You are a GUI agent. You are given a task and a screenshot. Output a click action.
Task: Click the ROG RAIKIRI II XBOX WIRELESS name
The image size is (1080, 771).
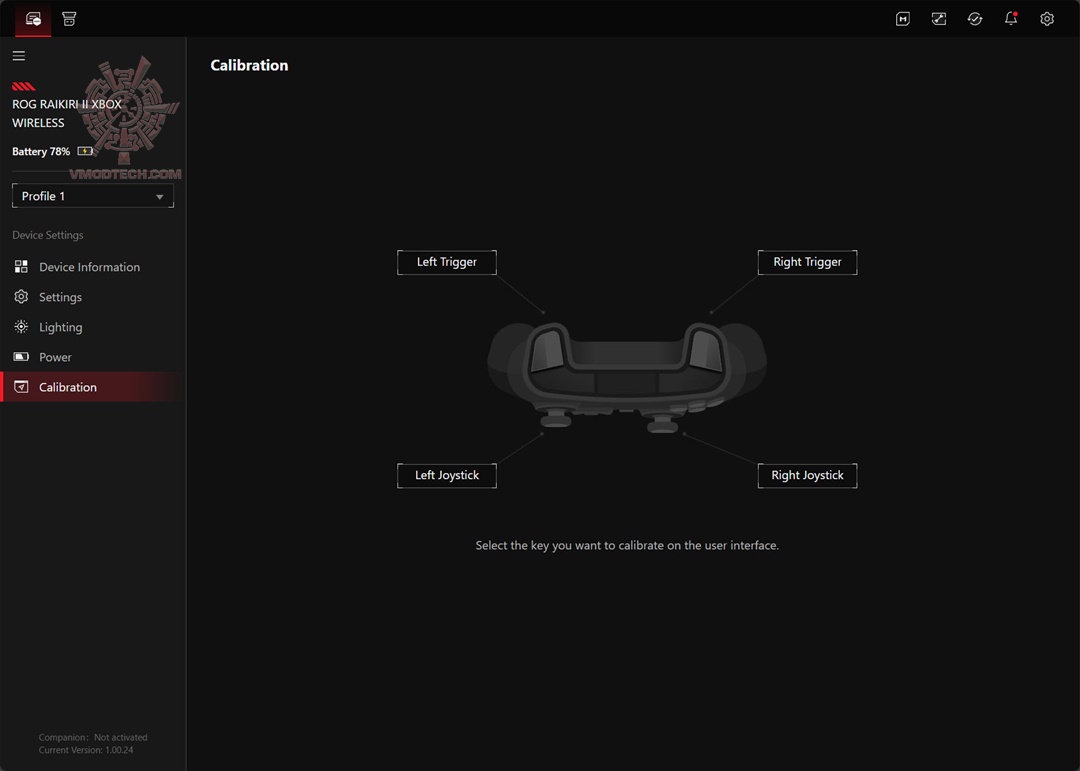point(67,114)
